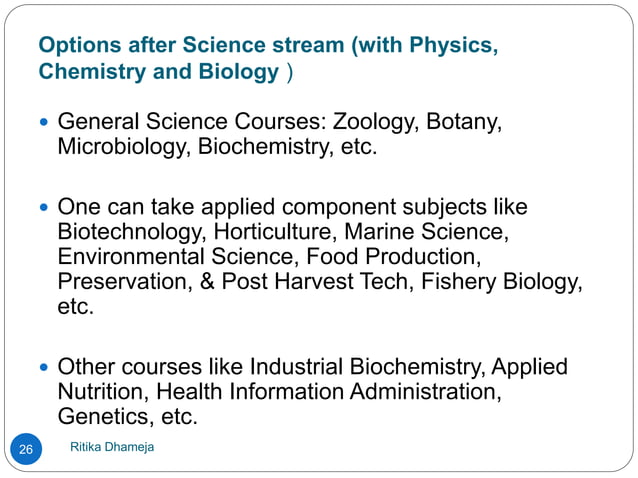The height and width of the screenshot is (478, 638).
Task: Select the word Zoology
Action: pyautogui.click(x=375, y=122)
